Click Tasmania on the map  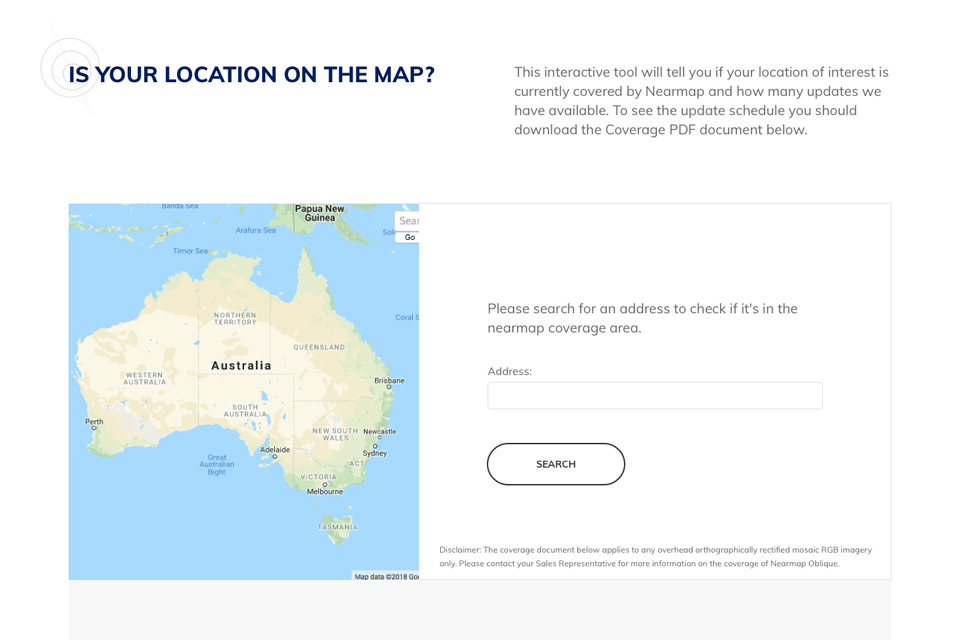[x=337, y=527]
